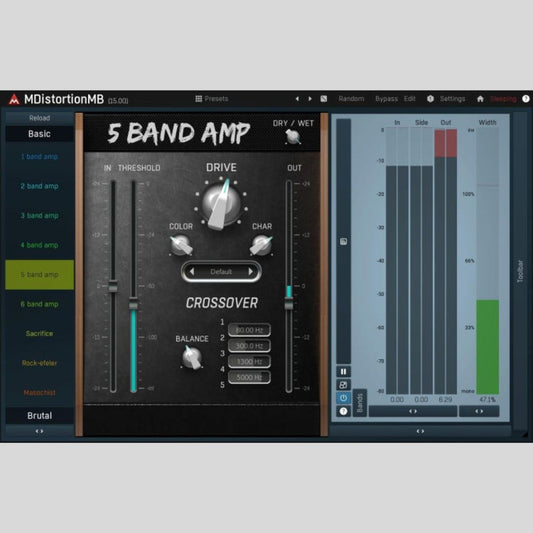Viewport: 533px width, 533px height.
Task: Click the small icon on meter sidebar strip
Action: click(x=343, y=242)
